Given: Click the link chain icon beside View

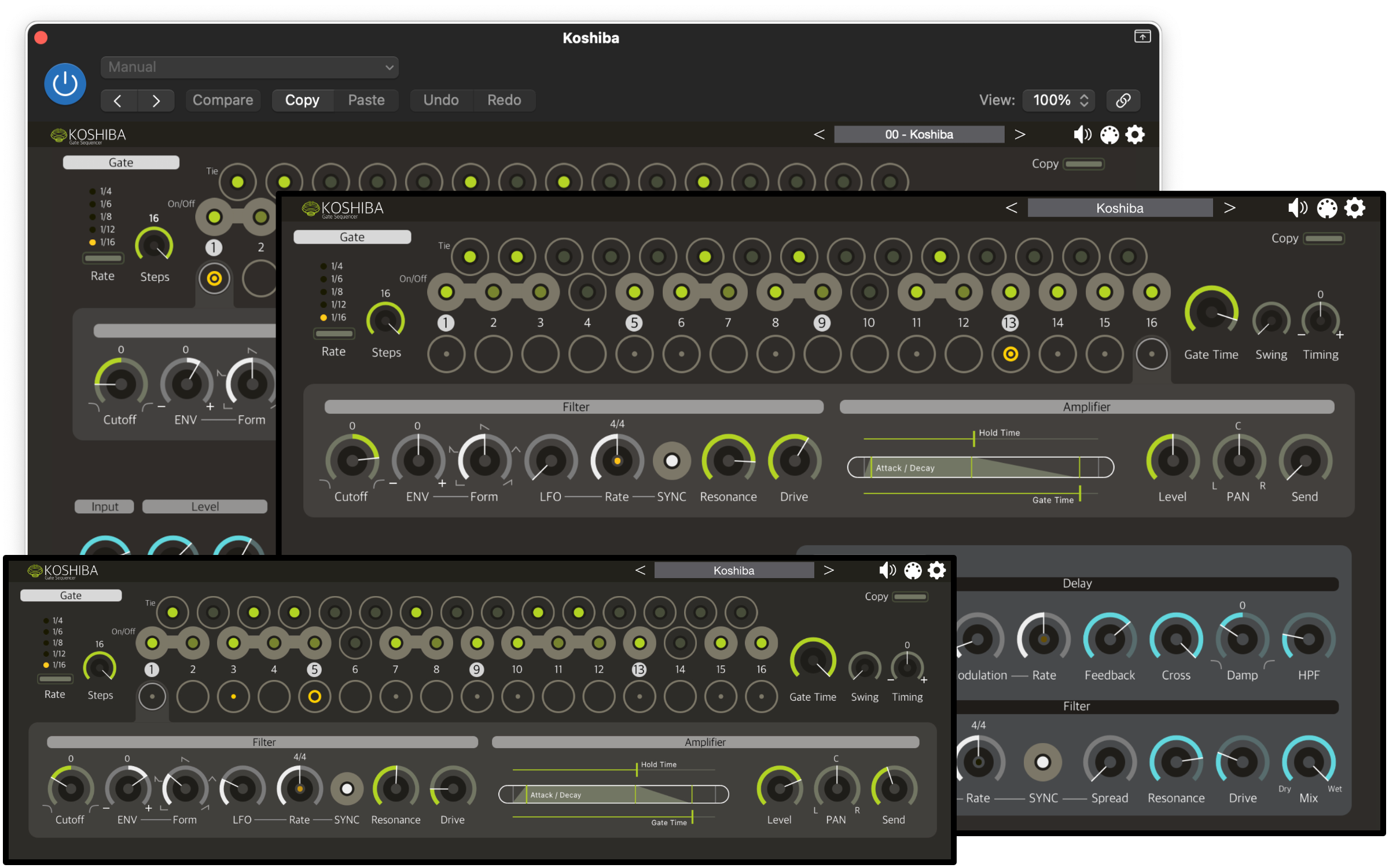Looking at the screenshot, I should [1123, 100].
